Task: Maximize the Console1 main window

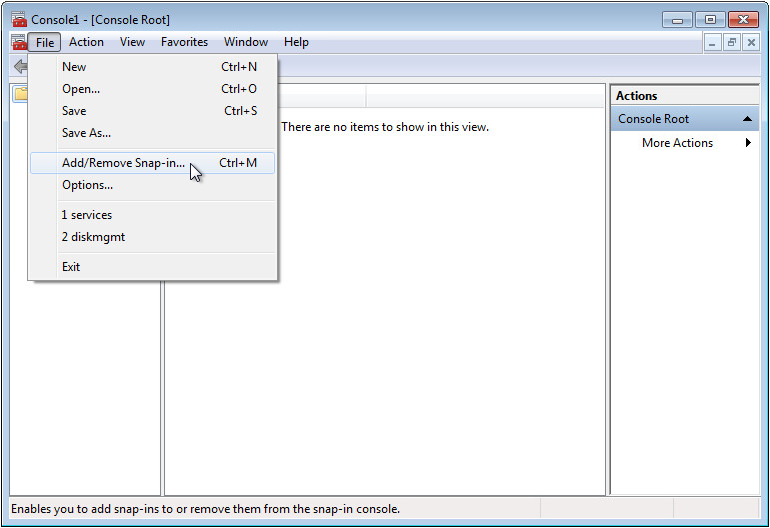Action: click(710, 20)
